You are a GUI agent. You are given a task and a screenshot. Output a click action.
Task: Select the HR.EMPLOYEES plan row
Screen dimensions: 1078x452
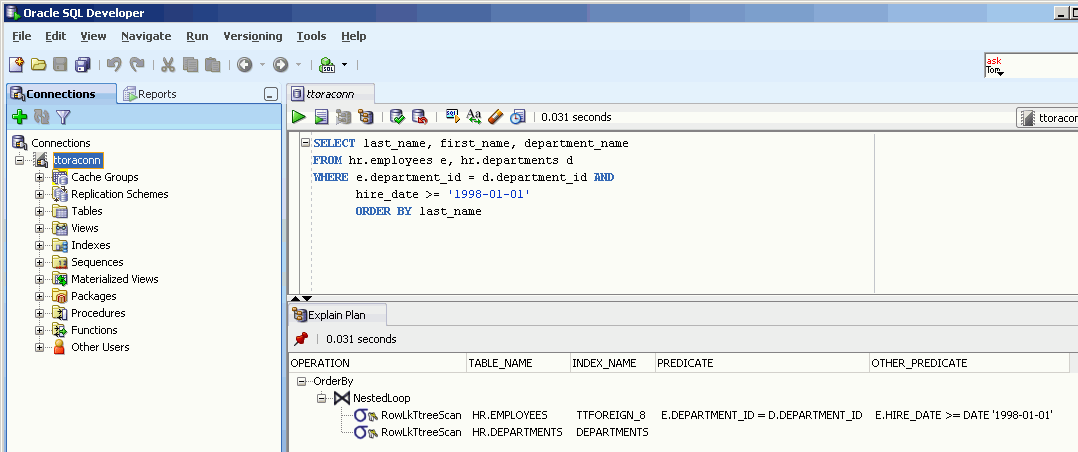point(509,415)
